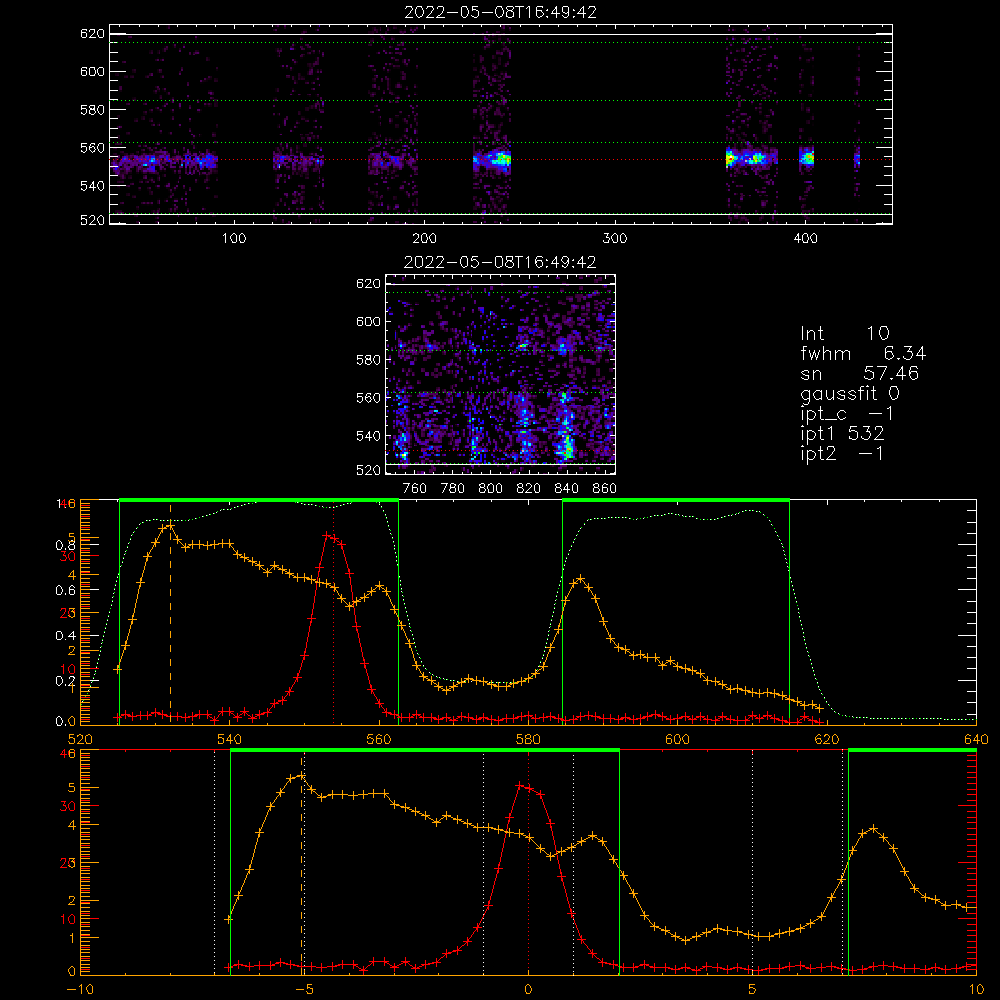Click x-axis label 600 in profile plot
The image size is (1000, 1000).
point(677,739)
